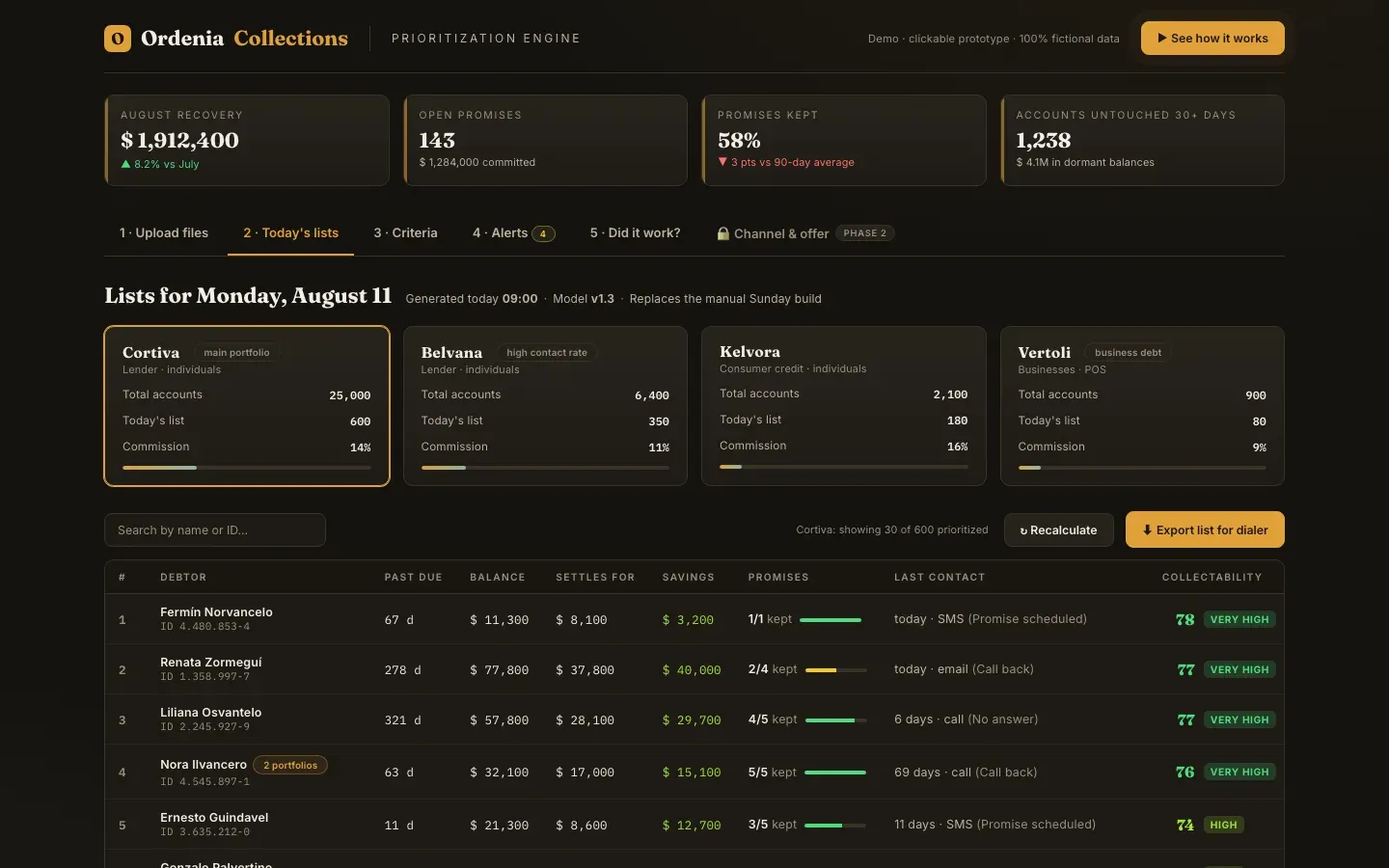Open debtor Fermín Norvancelo
Screen dimensions: 1389x868
pyautogui.click(x=216, y=612)
